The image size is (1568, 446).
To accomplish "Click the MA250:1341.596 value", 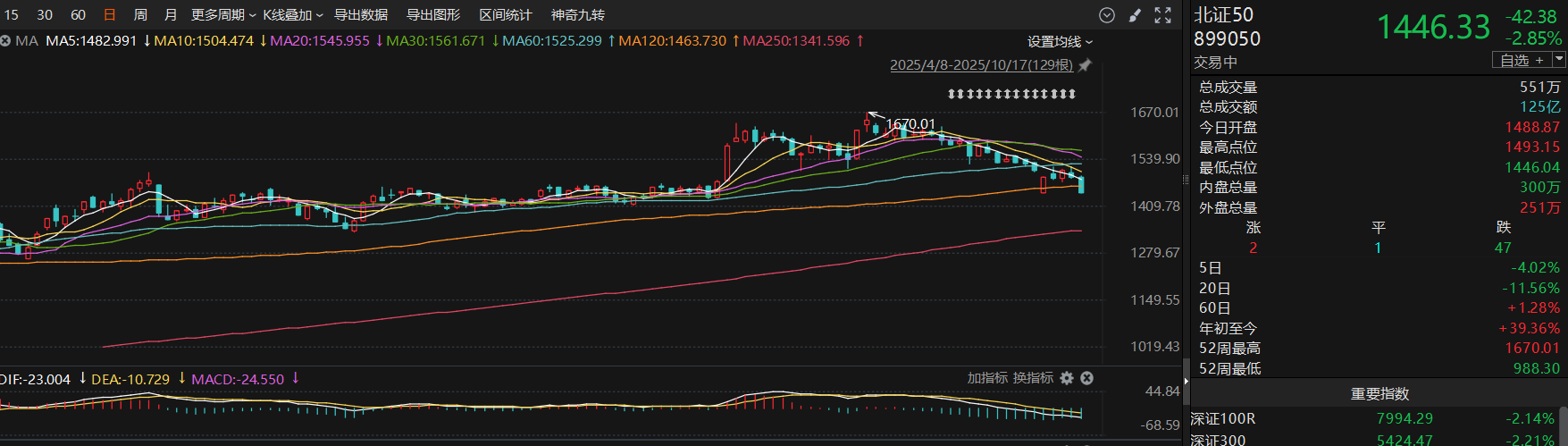I will tap(796, 41).
